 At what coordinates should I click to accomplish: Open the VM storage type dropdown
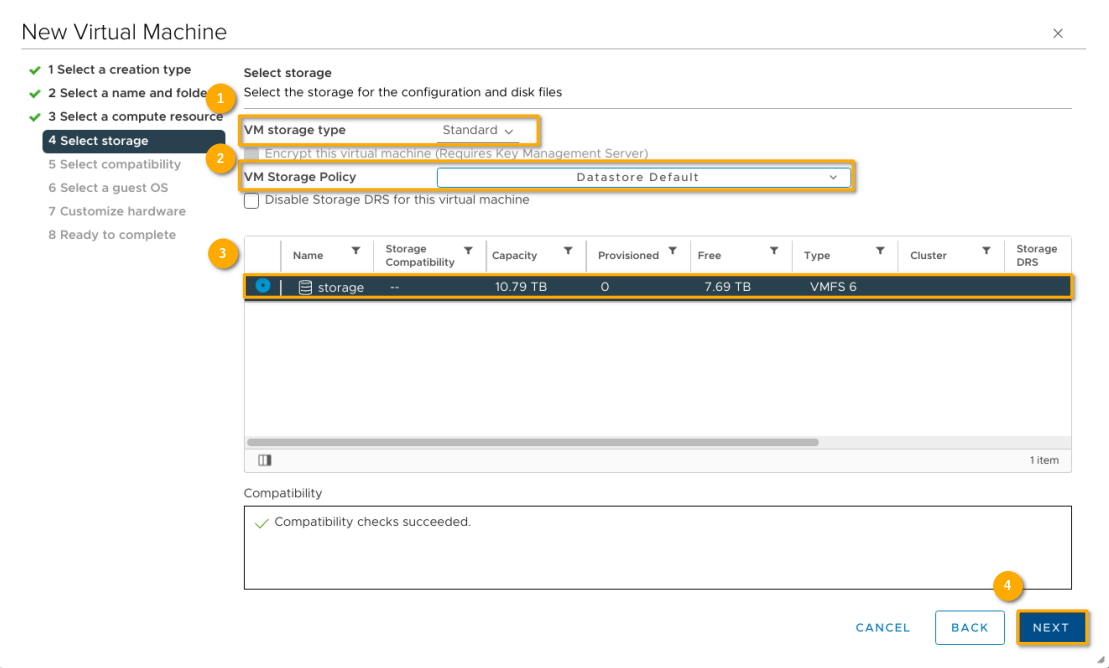coord(478,130)
